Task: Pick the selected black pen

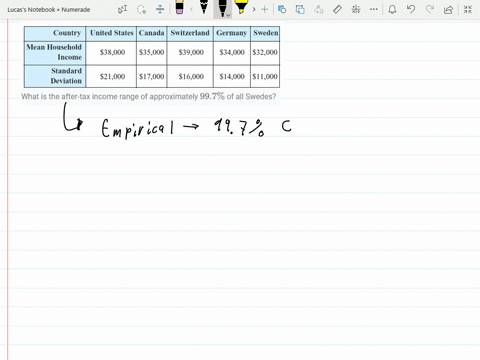Action: pyautogui.click(x=222, y=8)
